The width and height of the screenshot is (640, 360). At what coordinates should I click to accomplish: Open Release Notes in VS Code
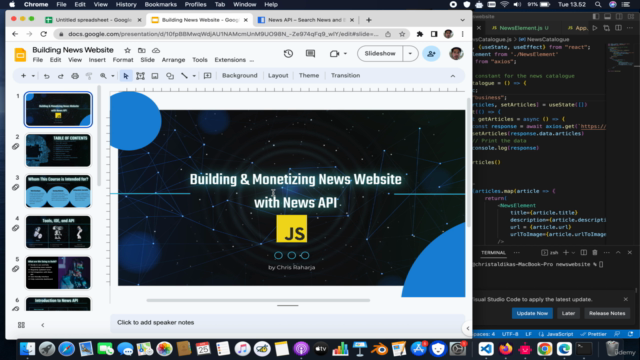[x=607, y=313]
